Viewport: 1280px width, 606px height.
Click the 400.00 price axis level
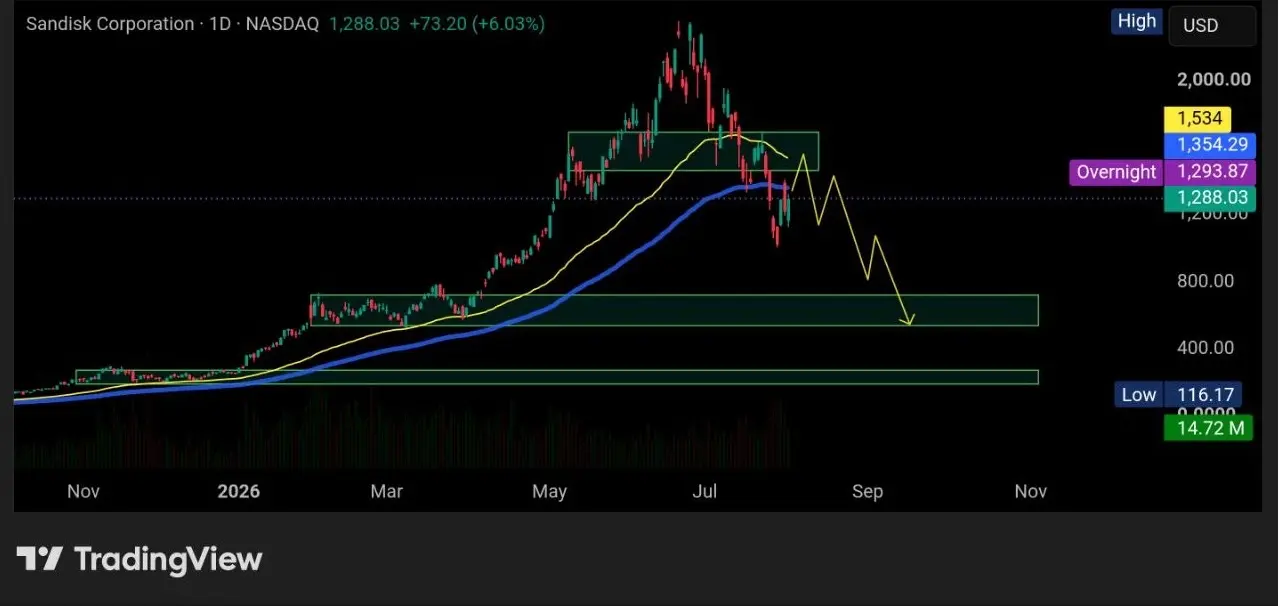(x=1205, y=348)
